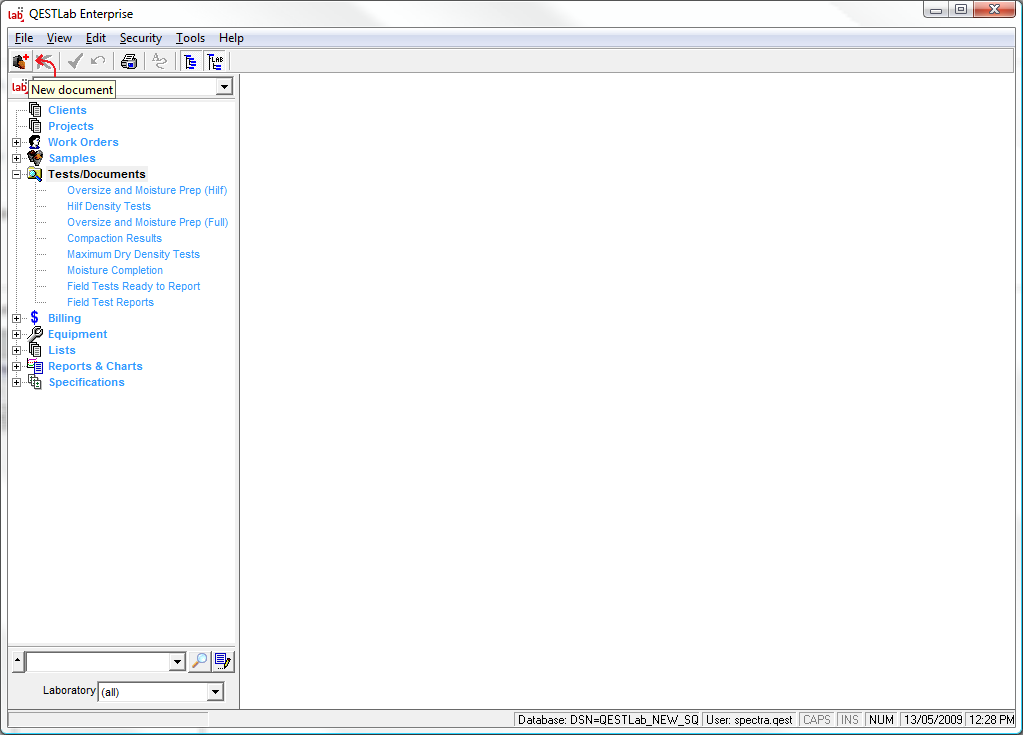Click the edit list pencil icon
Viewport: 1023px width, 735px height.
click(x=223, y=661)
